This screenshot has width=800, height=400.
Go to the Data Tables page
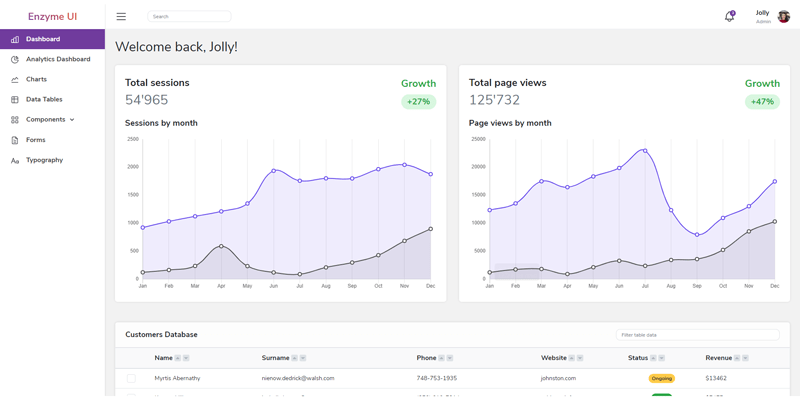tap(44, 100)
